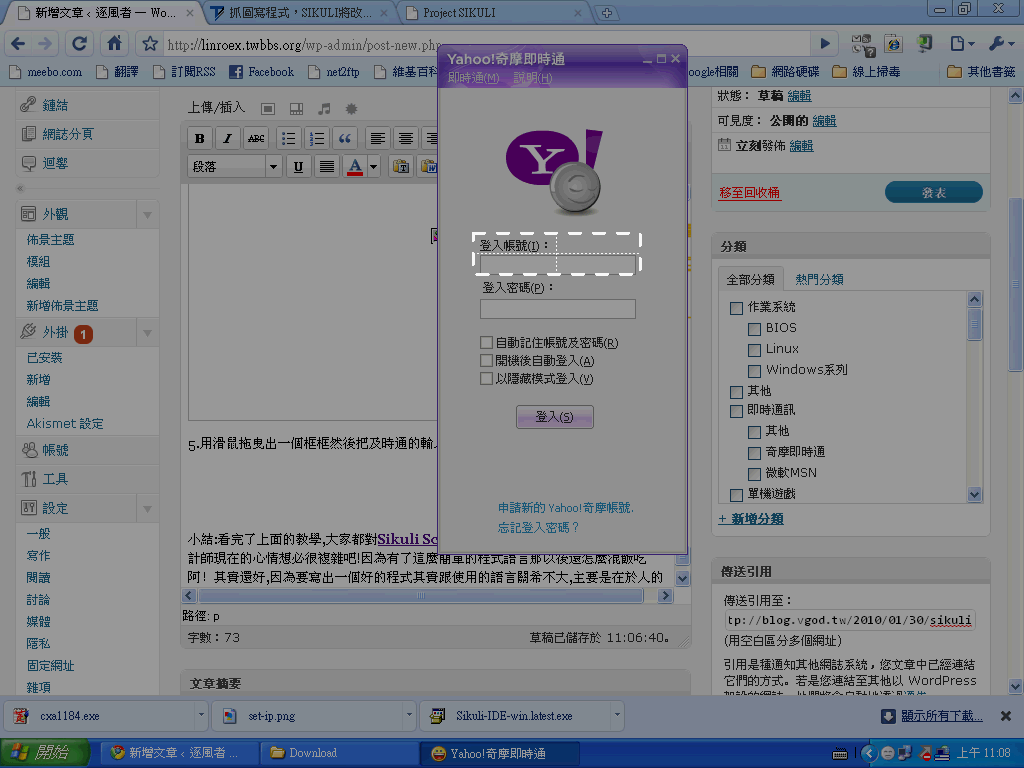Select the red text color button
Screen dimensions: 1024x768
tap(355, 167)
